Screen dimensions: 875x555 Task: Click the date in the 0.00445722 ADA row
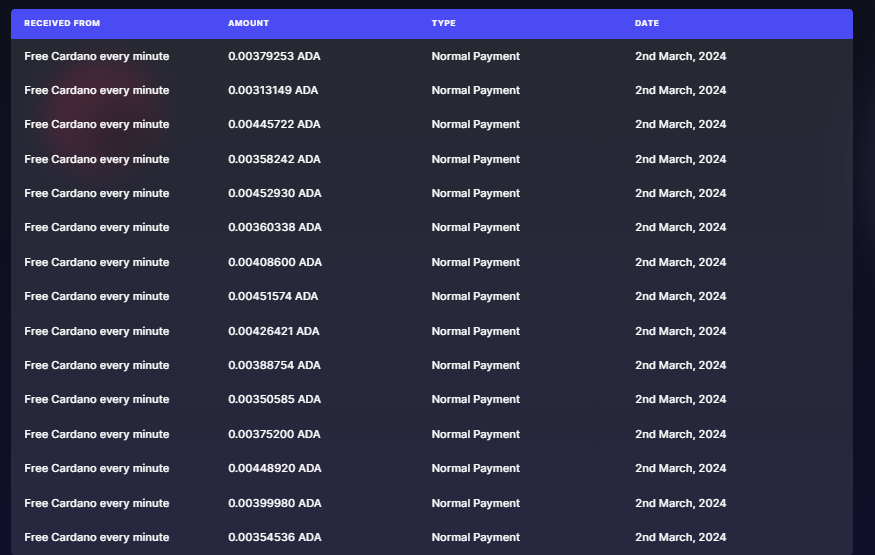tap(680, 124)
